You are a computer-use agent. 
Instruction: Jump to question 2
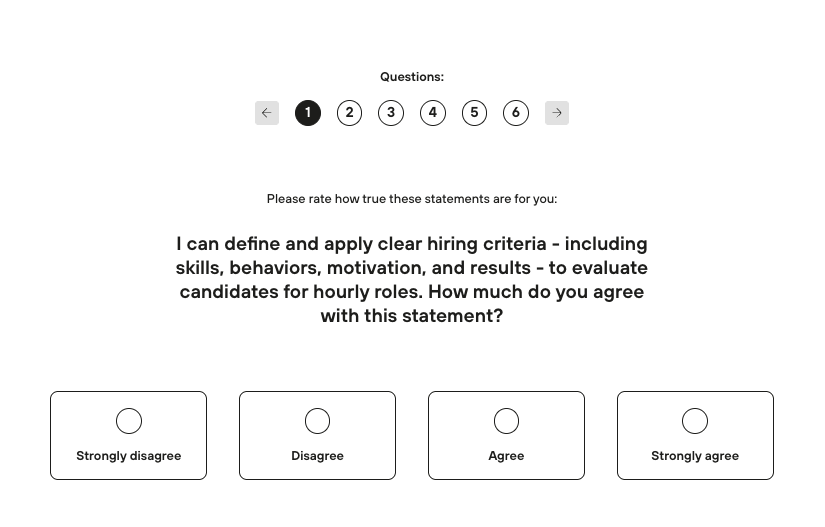pyautogui.click(x=349, y=113)
